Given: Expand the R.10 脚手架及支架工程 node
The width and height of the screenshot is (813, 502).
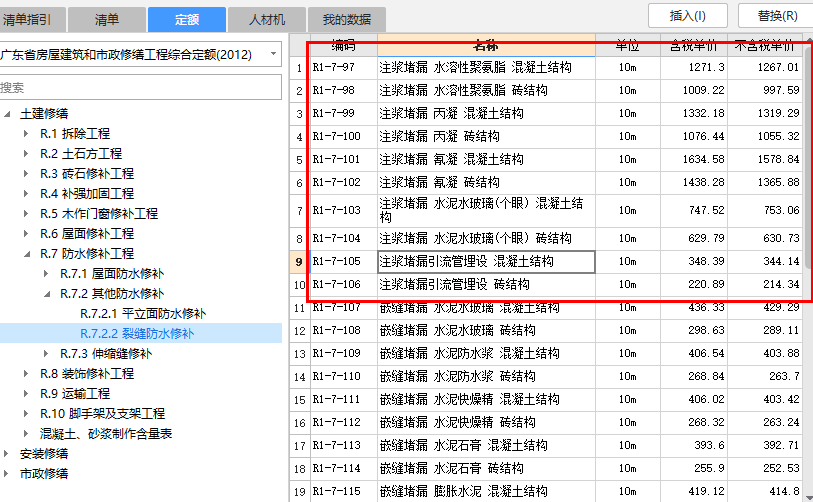Looking at the screenshot, I should pos(26,413).
